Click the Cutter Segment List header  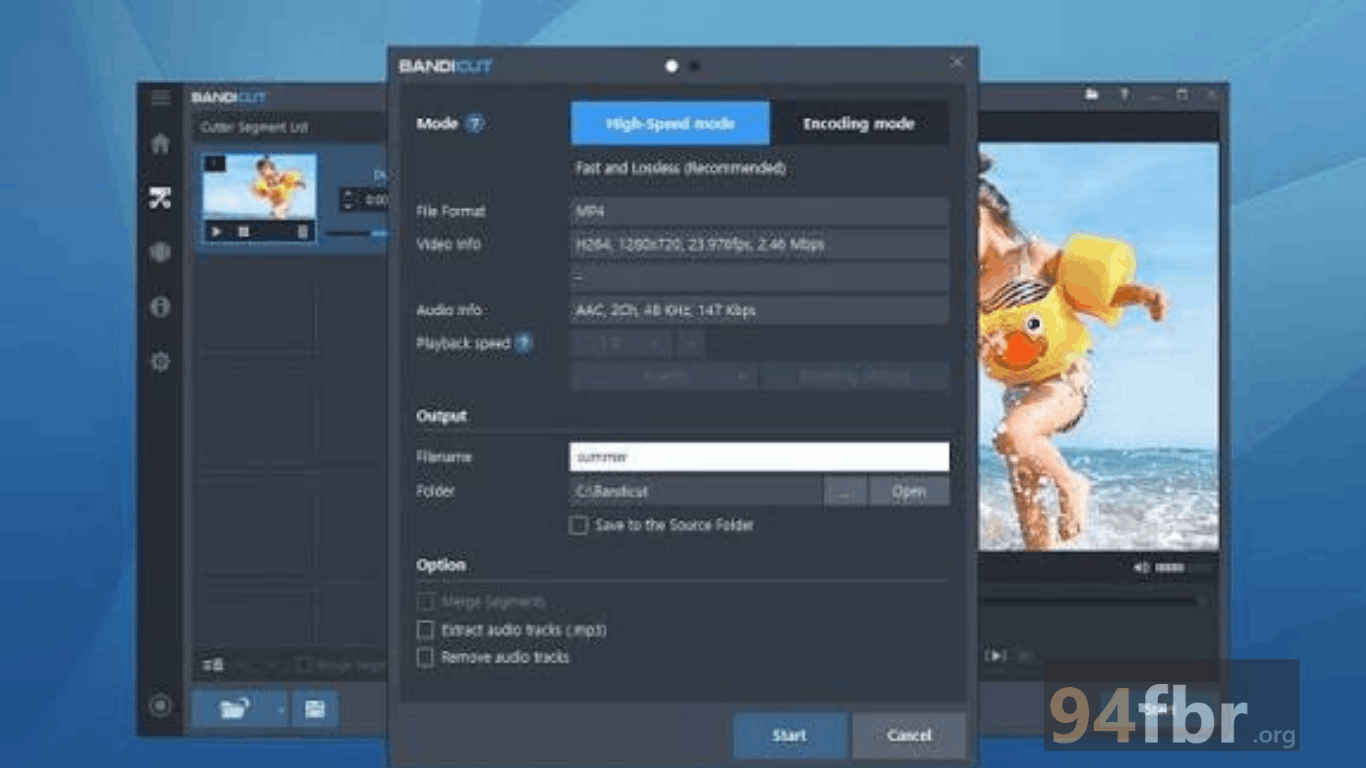(255, 127)
